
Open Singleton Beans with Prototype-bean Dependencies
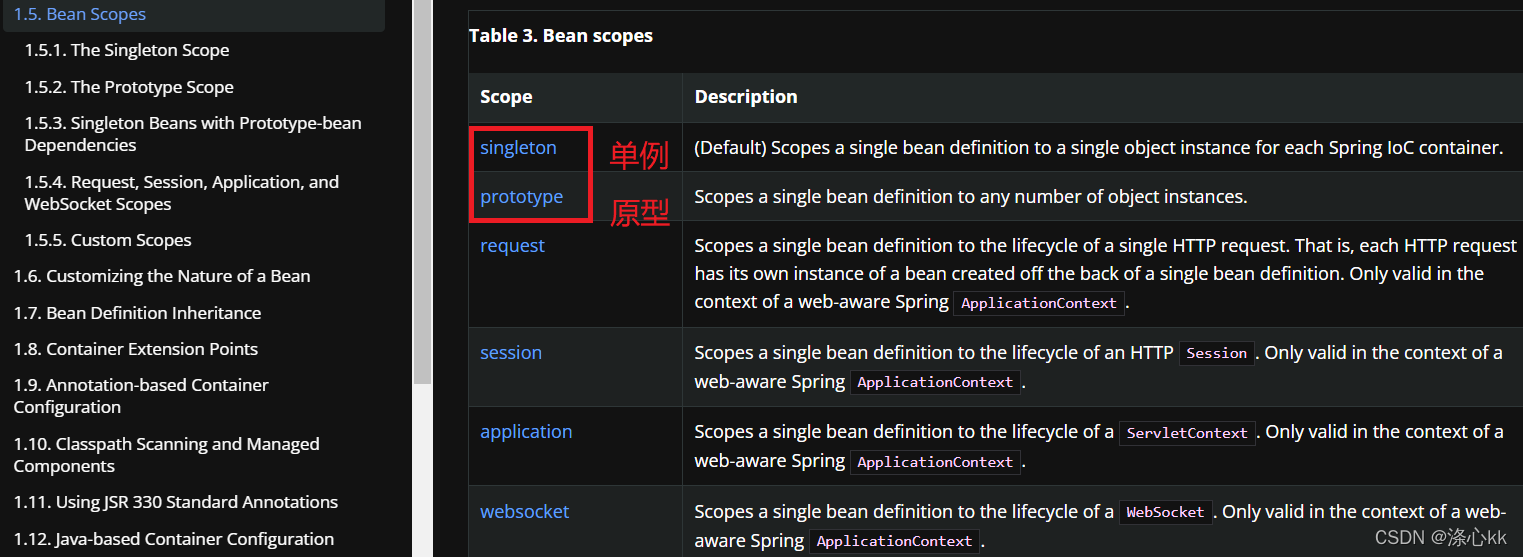(x=193, y=134)
